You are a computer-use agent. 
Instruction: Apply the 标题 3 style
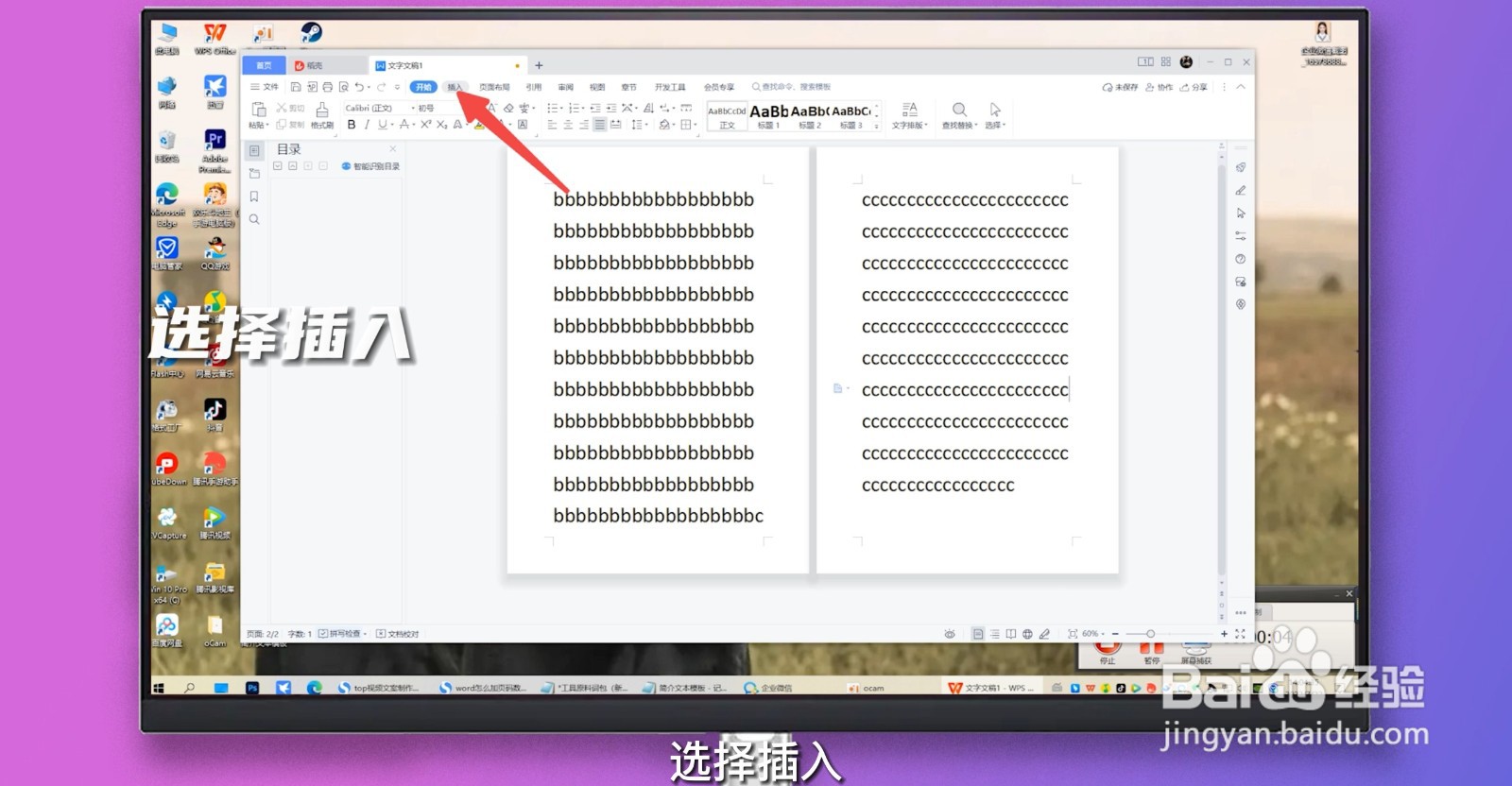click(x=851, y=116)
